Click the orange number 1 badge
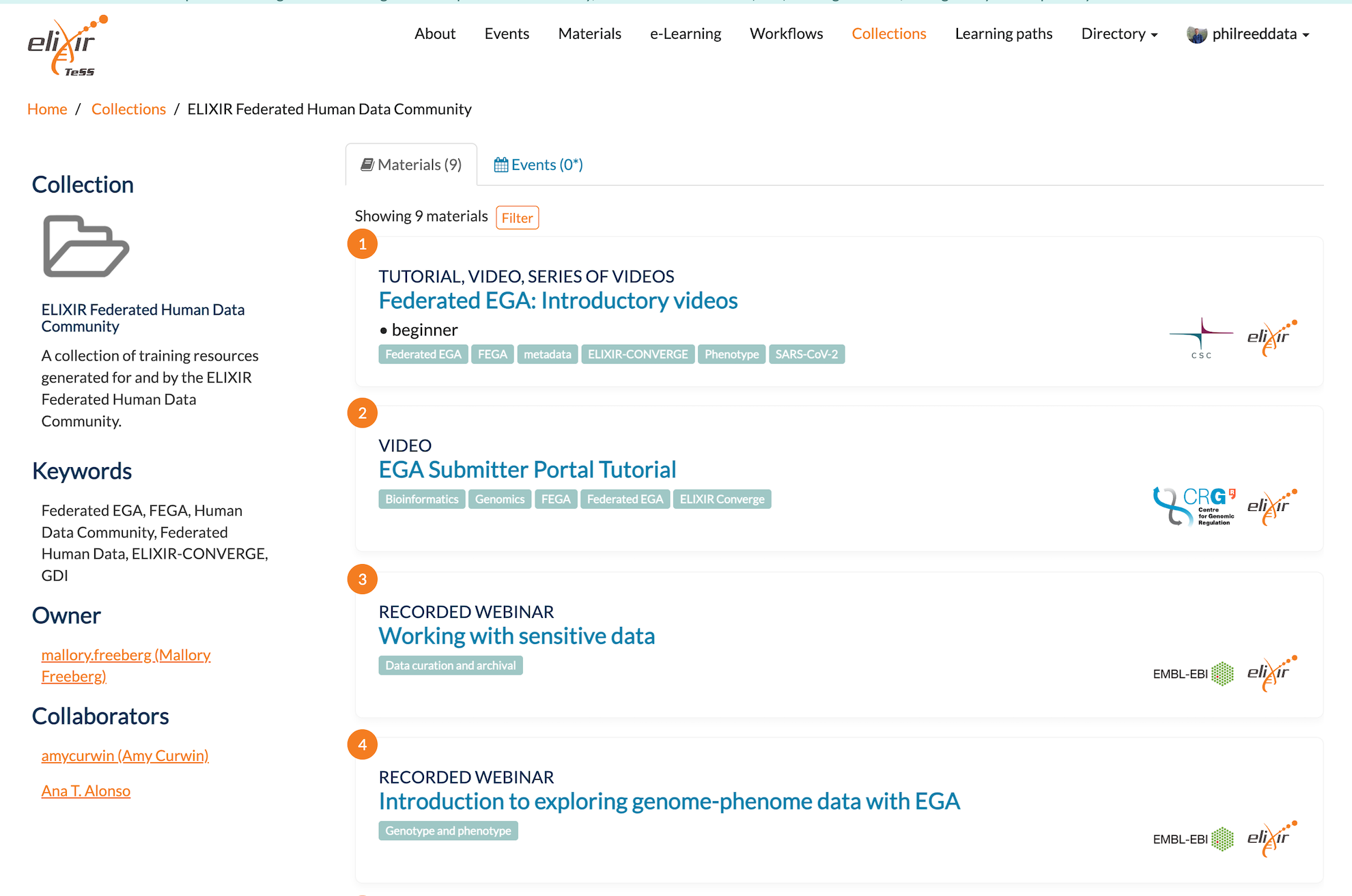Screen dimensions: 1352x896 (363, 244)
